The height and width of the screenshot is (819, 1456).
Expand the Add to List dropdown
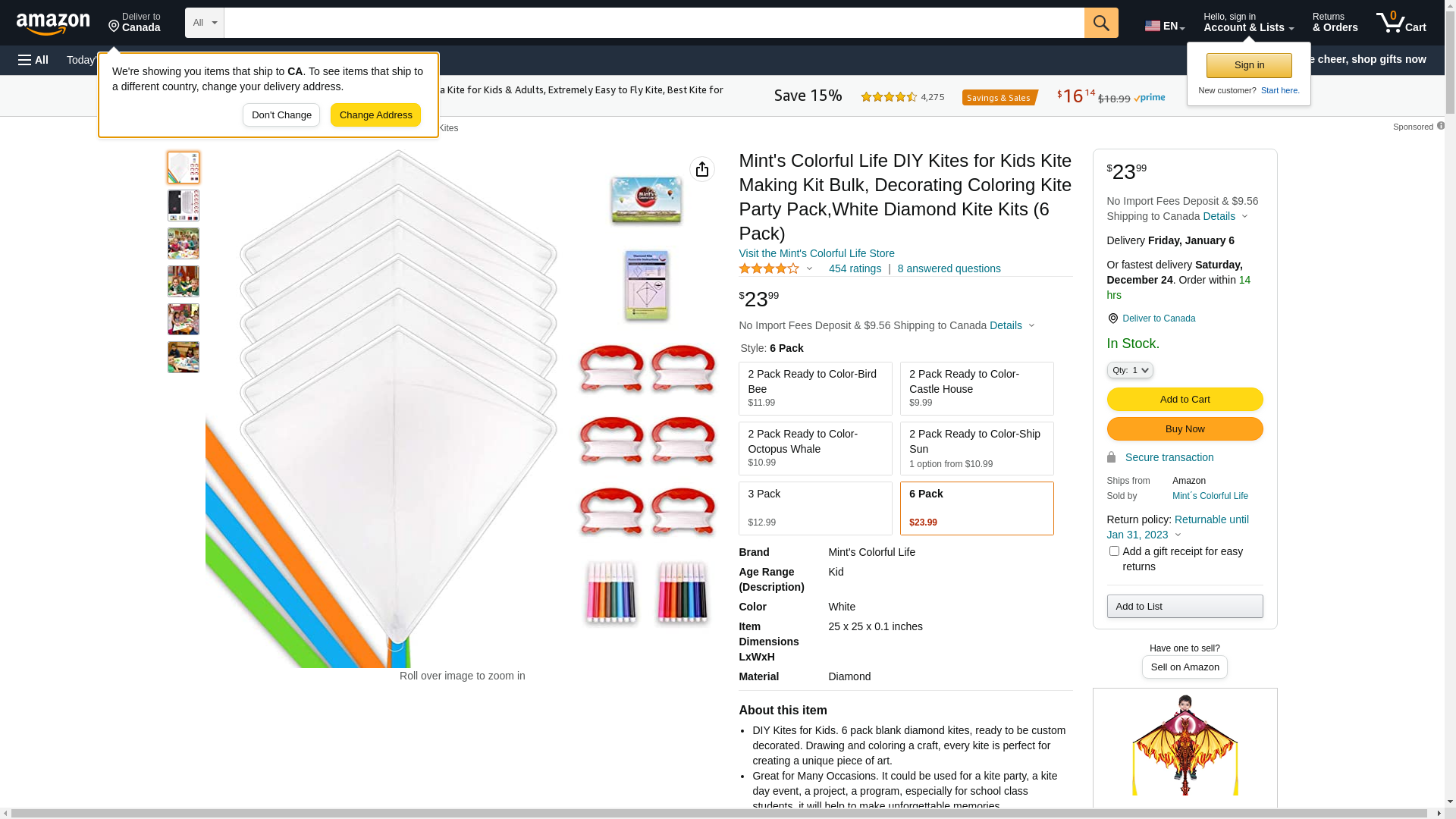pyautogui.click(x=1184, y=606)
